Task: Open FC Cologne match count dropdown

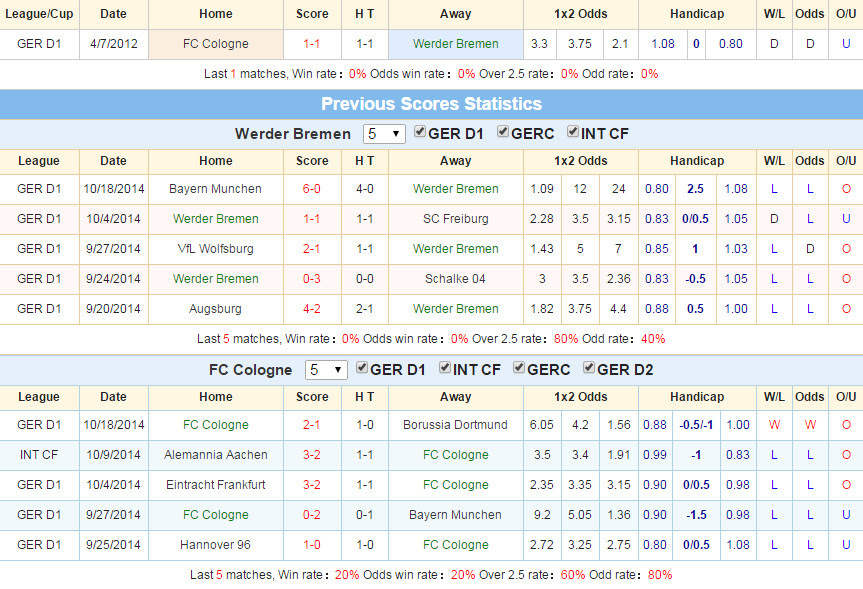Action: tap(326, 369)
